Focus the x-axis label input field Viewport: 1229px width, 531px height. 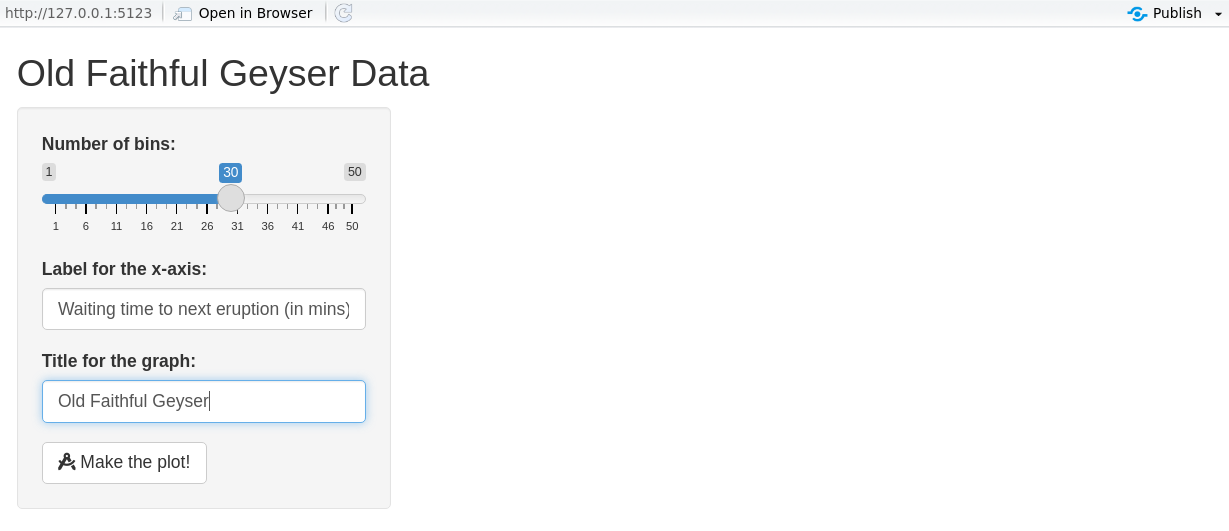[x=204, y=309]
